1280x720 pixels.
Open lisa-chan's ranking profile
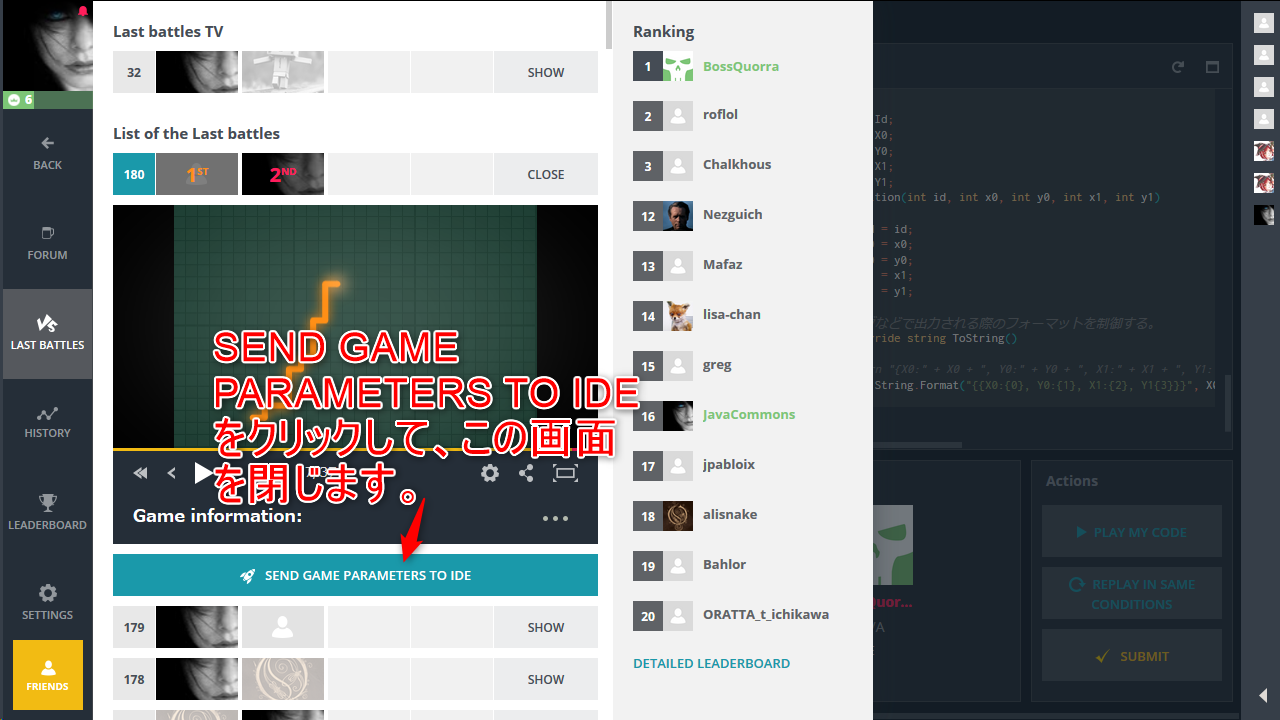point(732,314)
